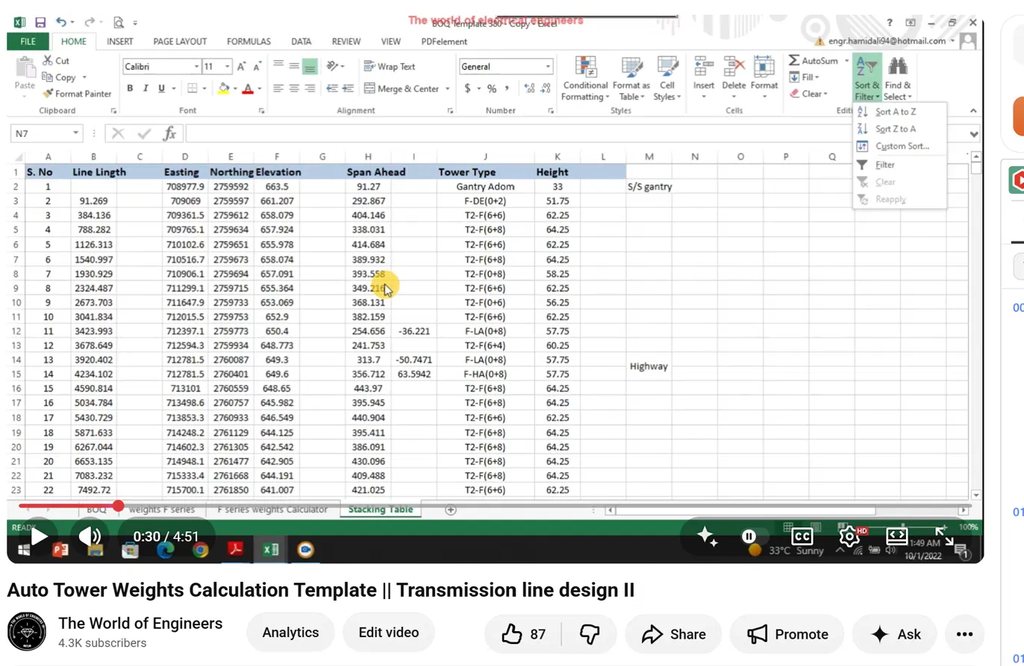Open video settings gear icon
The height and width of the screenshot is (666, 1024).
(850, 537)
